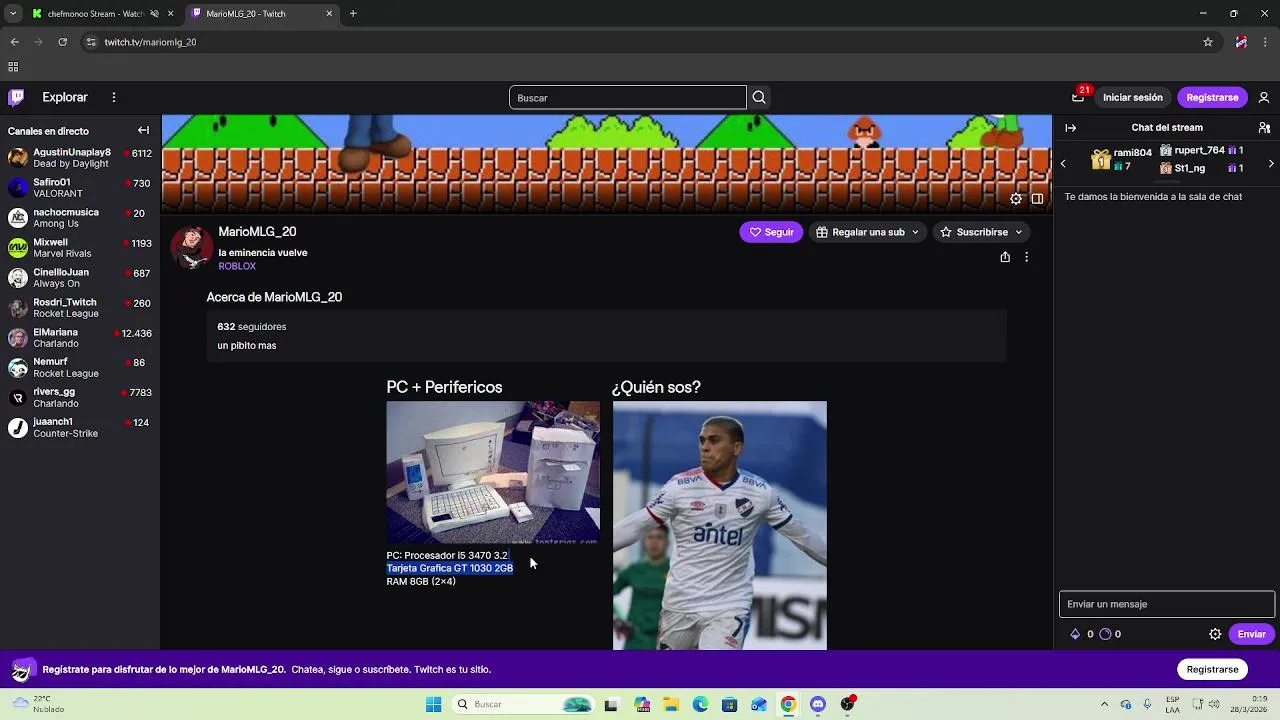Open nachocmusica Among Us channel
This screenshot has height=720, width=1280.
pyautogui.click(x=80, y=218)
